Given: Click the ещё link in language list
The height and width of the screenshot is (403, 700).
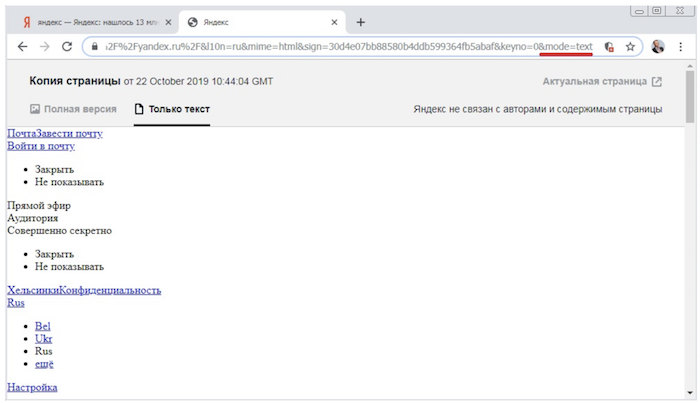Looking at the screenshot, I should click(x=44, y=364).
